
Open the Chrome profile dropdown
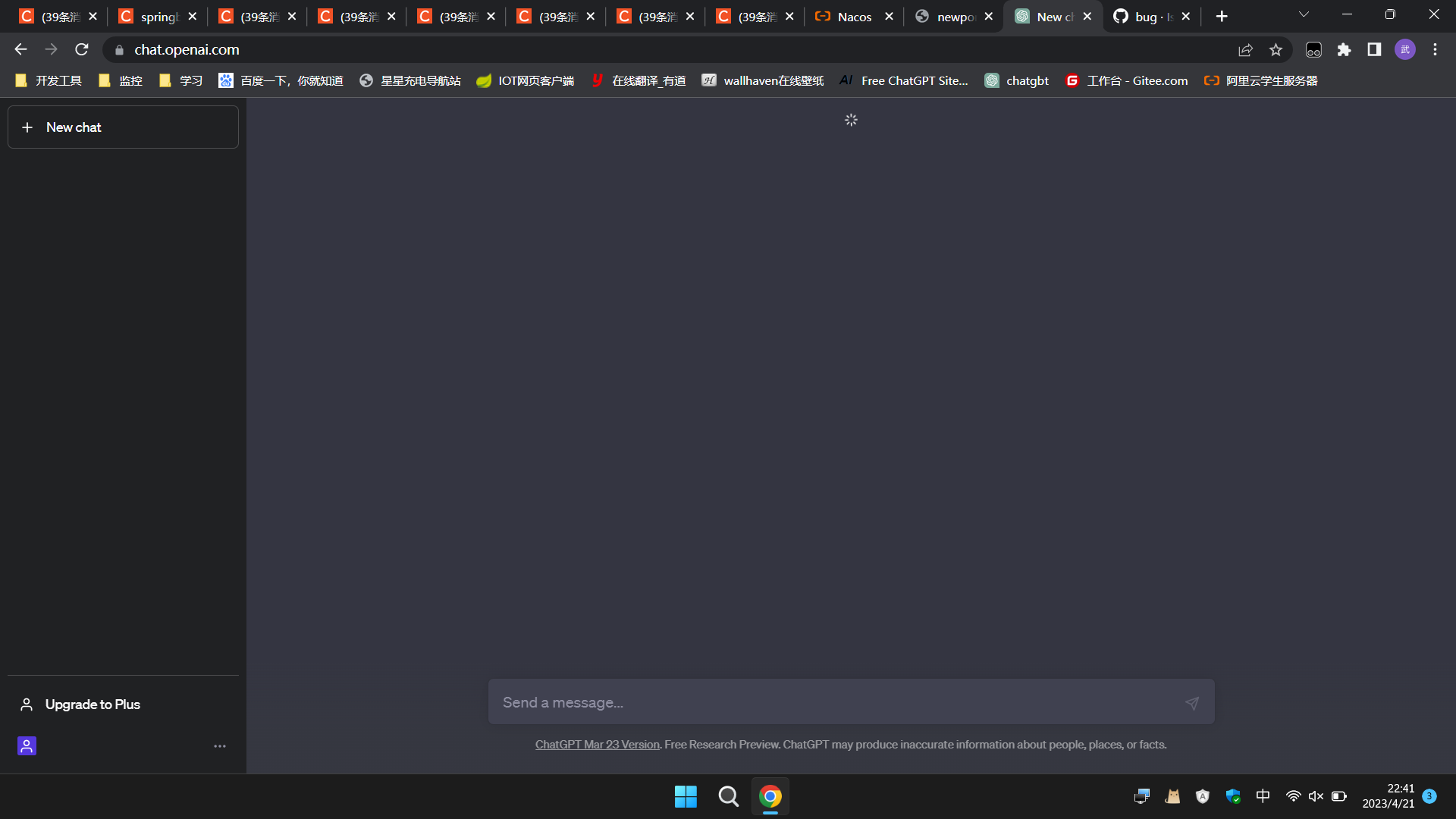coord(1405,49)
